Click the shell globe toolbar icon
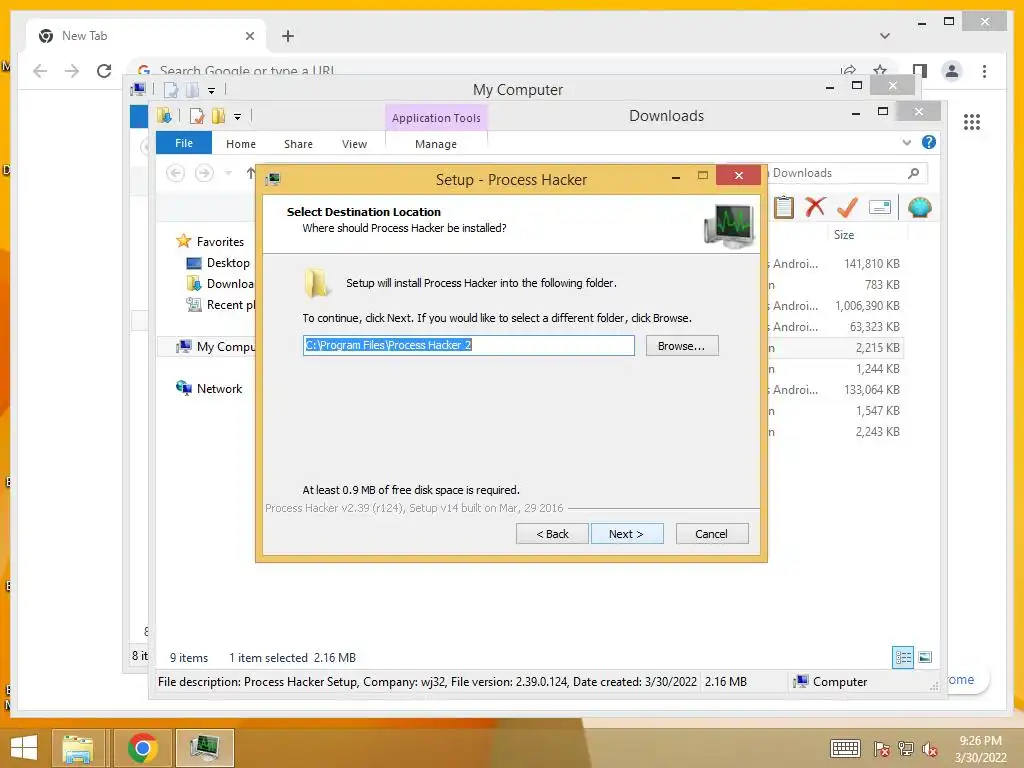The height and width of the screenshot is (768, 1024). point(920,208)
